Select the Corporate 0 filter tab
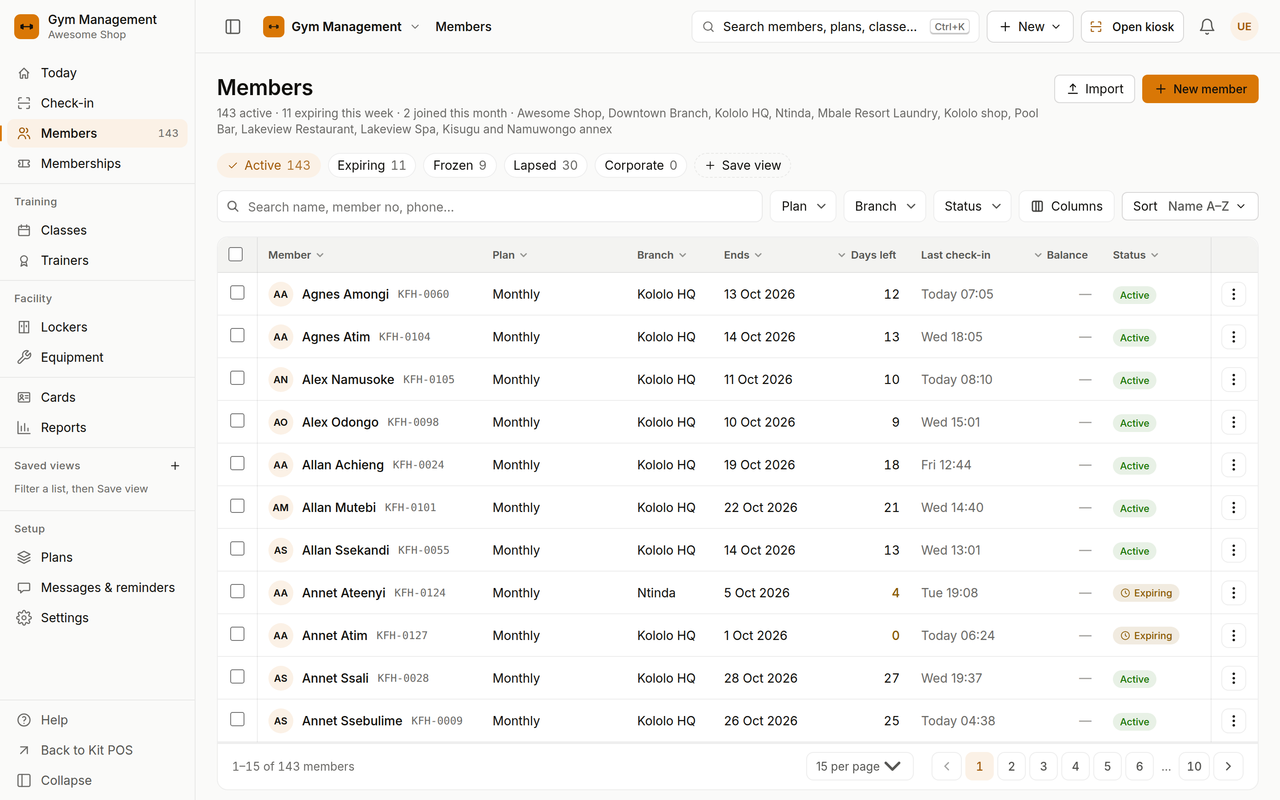The image size is (1280, 800). [641, 165]
